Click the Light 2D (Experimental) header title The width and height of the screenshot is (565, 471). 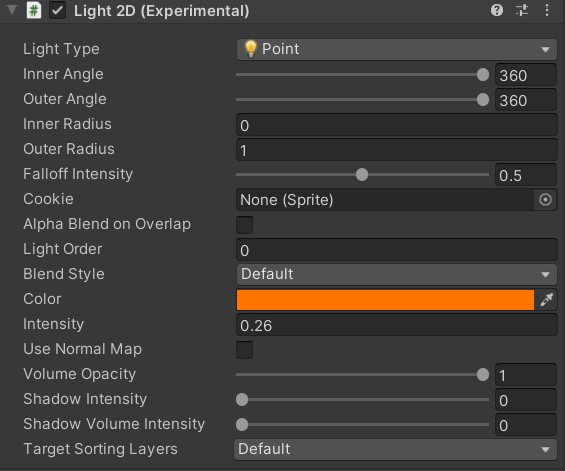(161, 11)
